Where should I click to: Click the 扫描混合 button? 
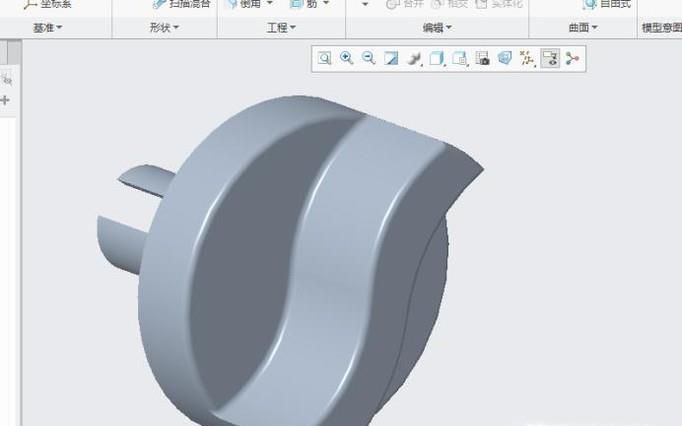(x=181, y=4)
